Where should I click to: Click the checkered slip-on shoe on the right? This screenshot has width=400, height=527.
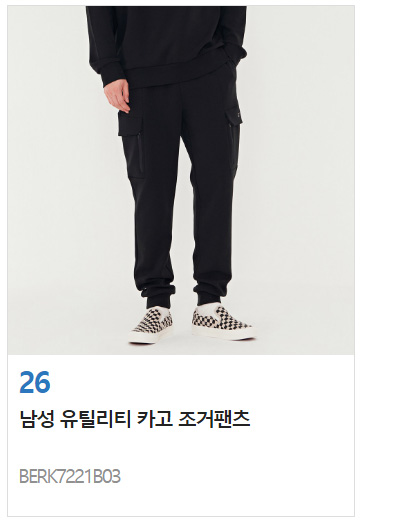click(x=222, y=322)
